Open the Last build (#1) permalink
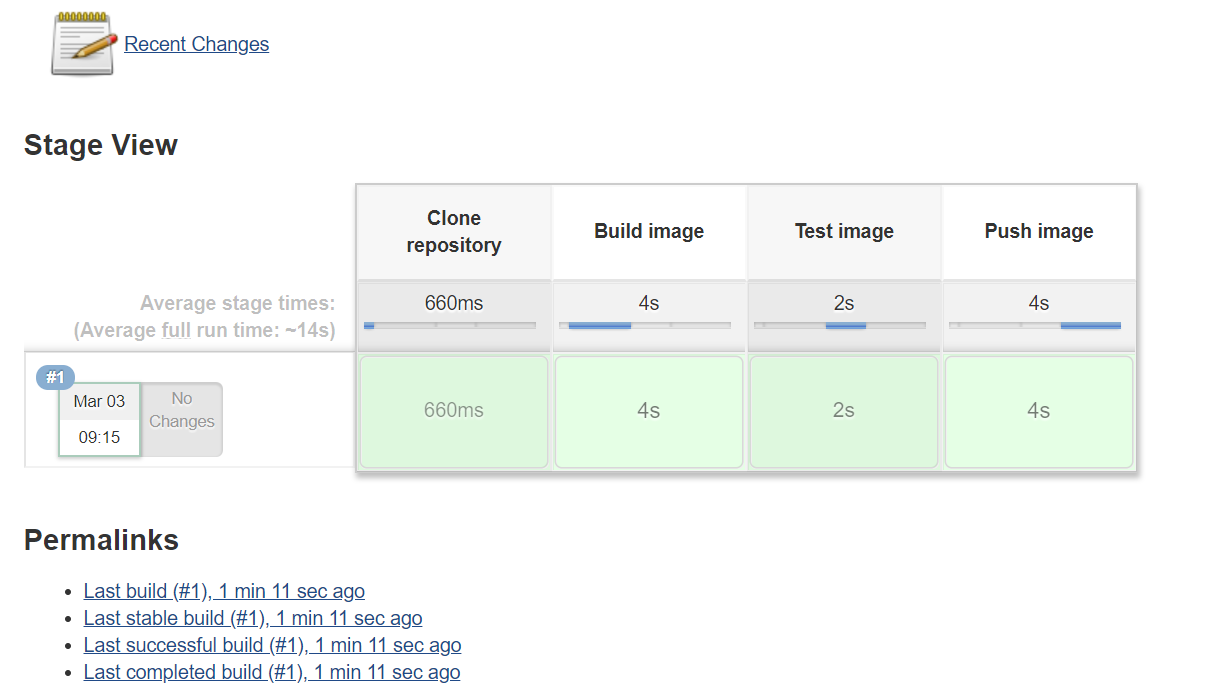Viewport: 1209px width, 695px height. [x=224, y=591]
